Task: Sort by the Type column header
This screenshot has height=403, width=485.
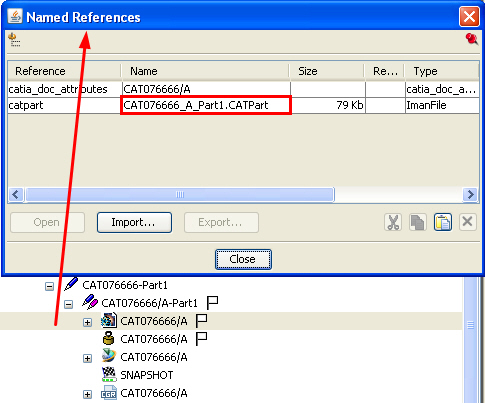Action: tap(442, 71)
